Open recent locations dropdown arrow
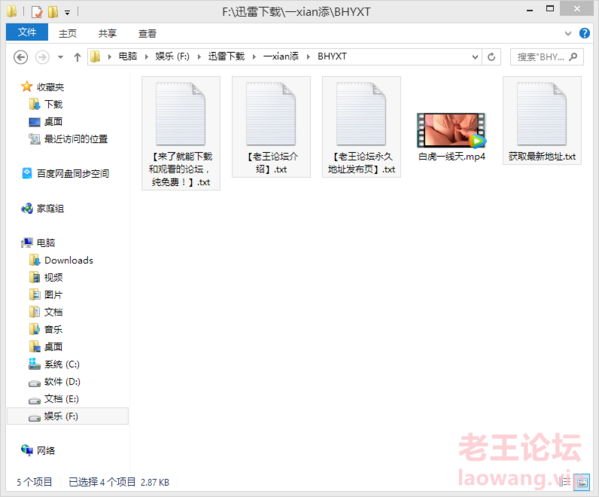The image size is (599, 497). coord(60,57)
